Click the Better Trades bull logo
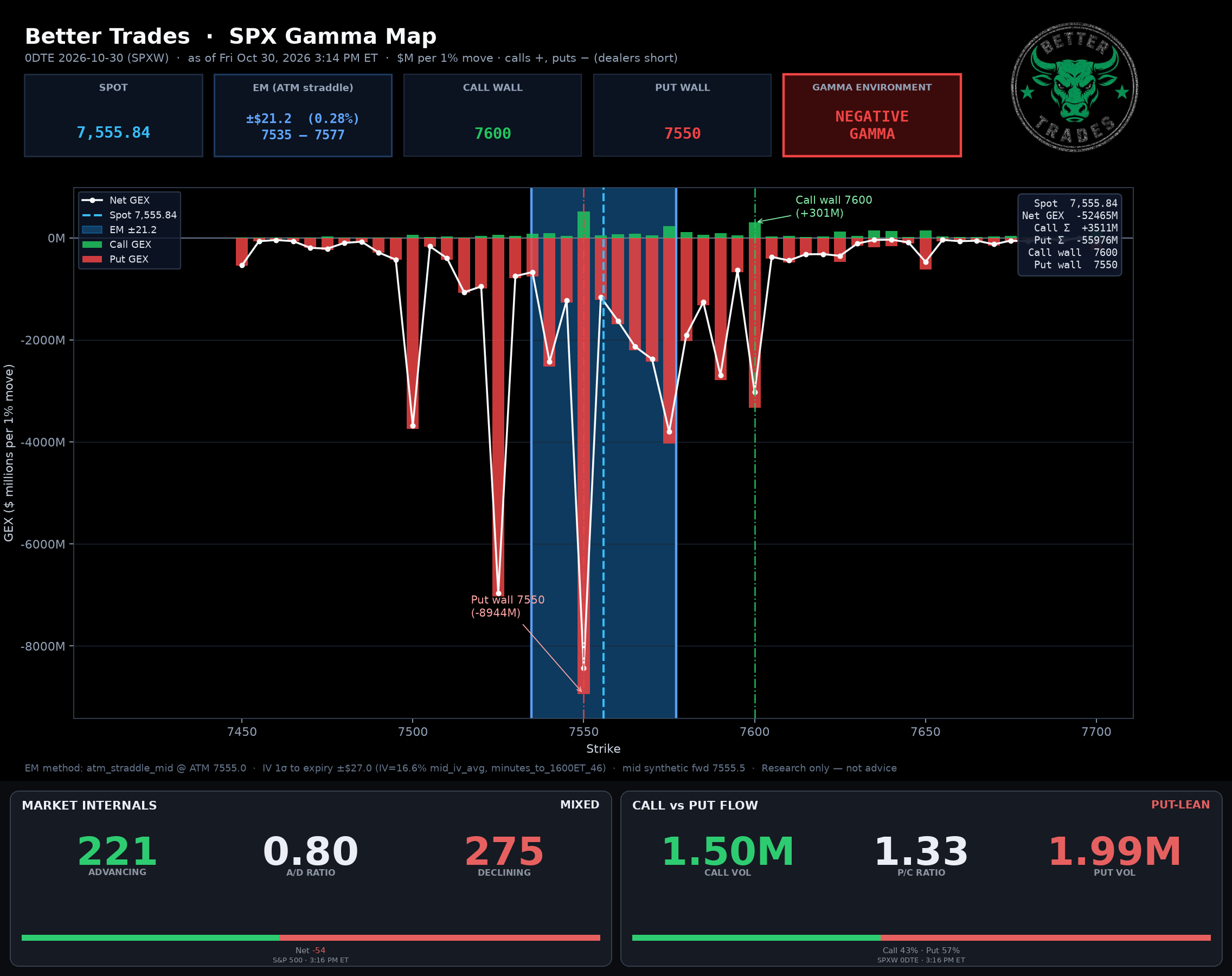This screenshot has height=976, width=1232. pyautogui.click(x=1074, y=87)
